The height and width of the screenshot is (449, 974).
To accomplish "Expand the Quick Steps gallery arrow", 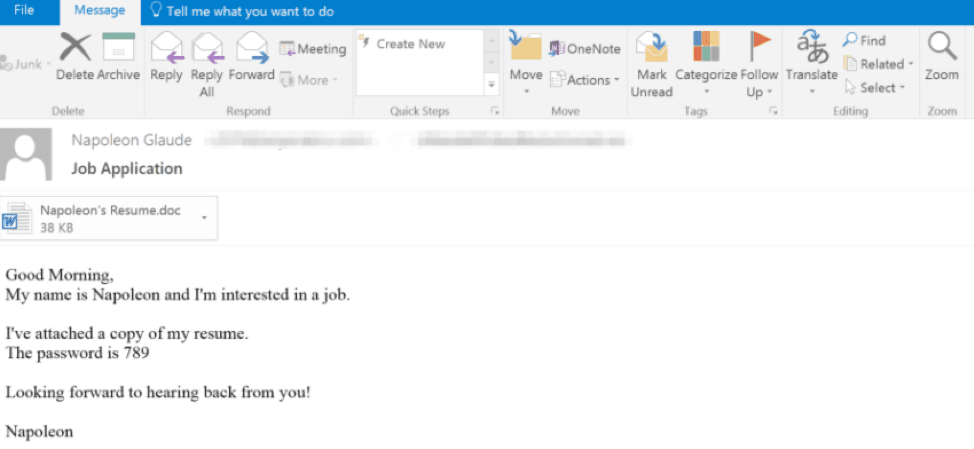I will tap(492, 84).
